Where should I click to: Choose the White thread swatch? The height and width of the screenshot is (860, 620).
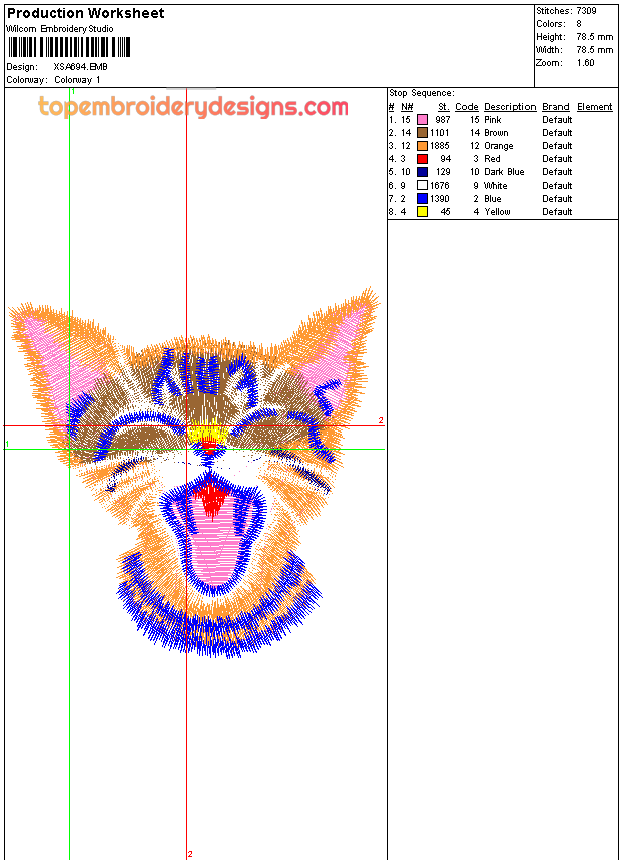click(422, 186)
